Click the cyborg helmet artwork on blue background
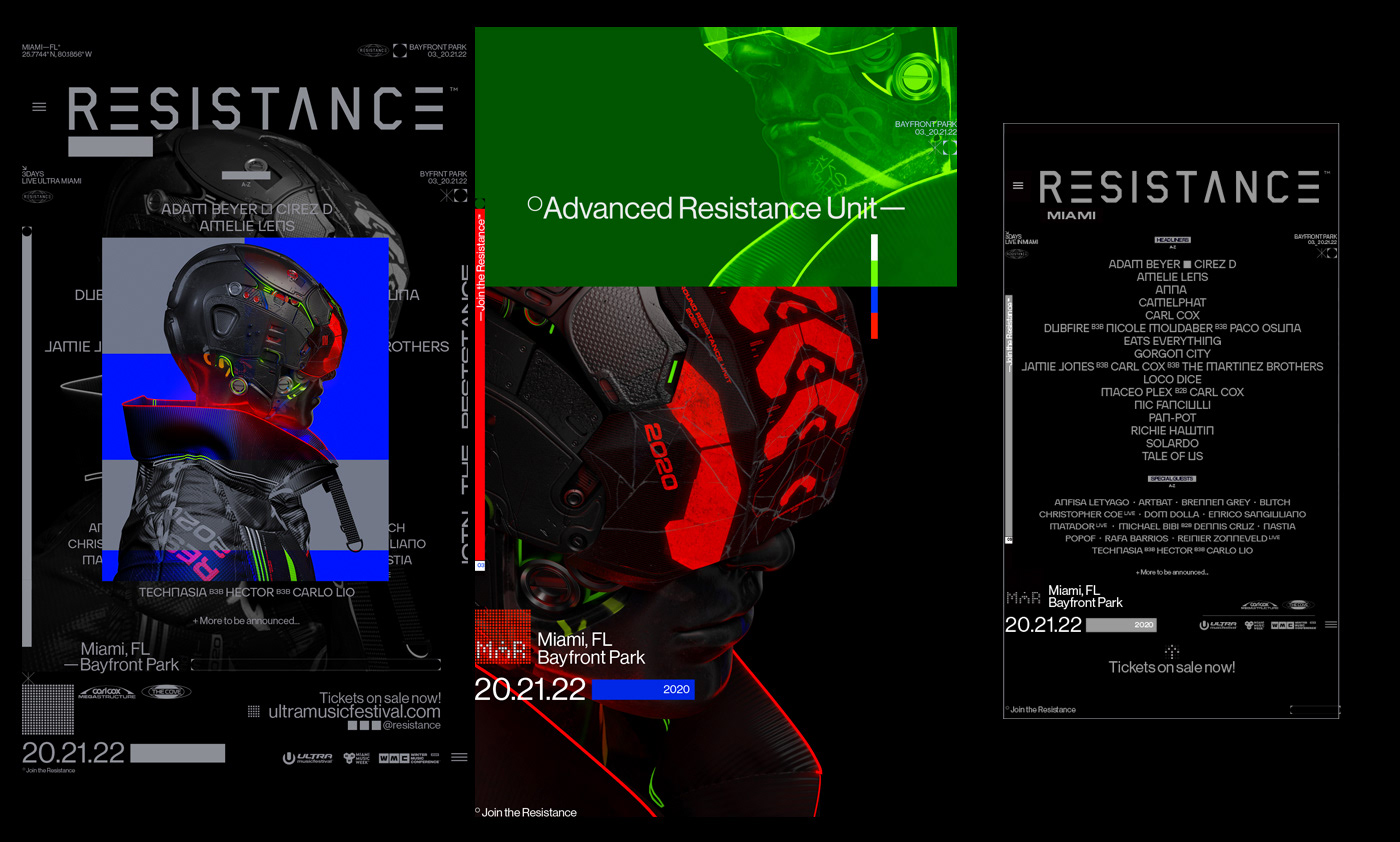 245,409
